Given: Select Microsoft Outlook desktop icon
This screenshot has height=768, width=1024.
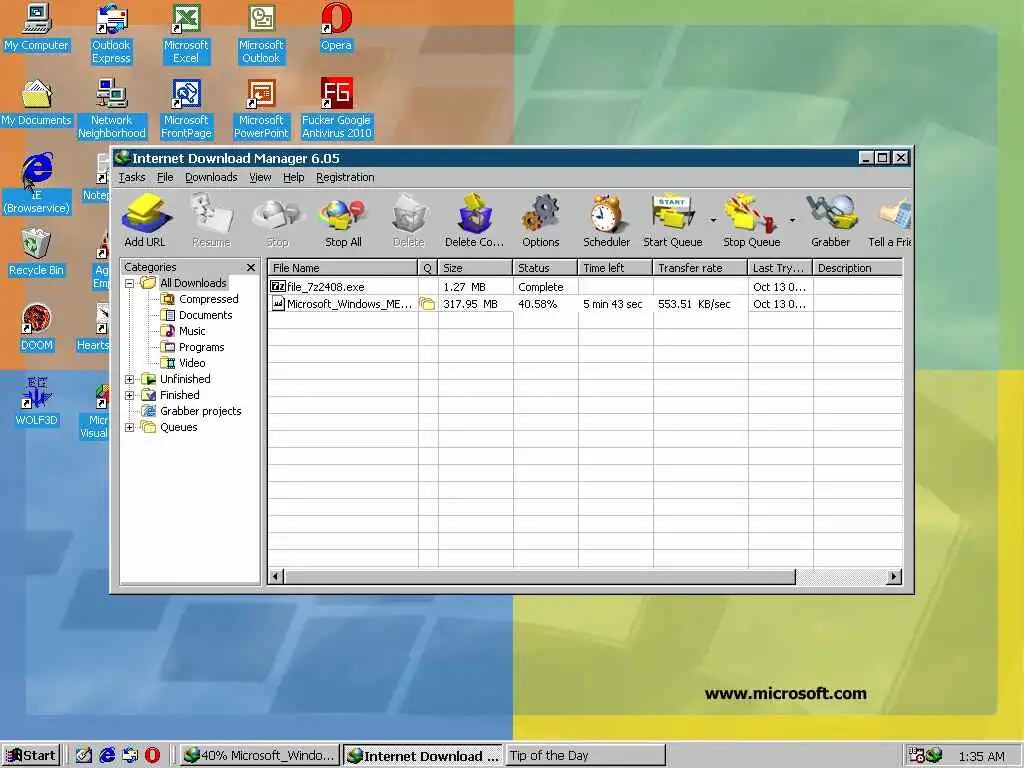Looking at the screenshot, I should tap(261, 34).
